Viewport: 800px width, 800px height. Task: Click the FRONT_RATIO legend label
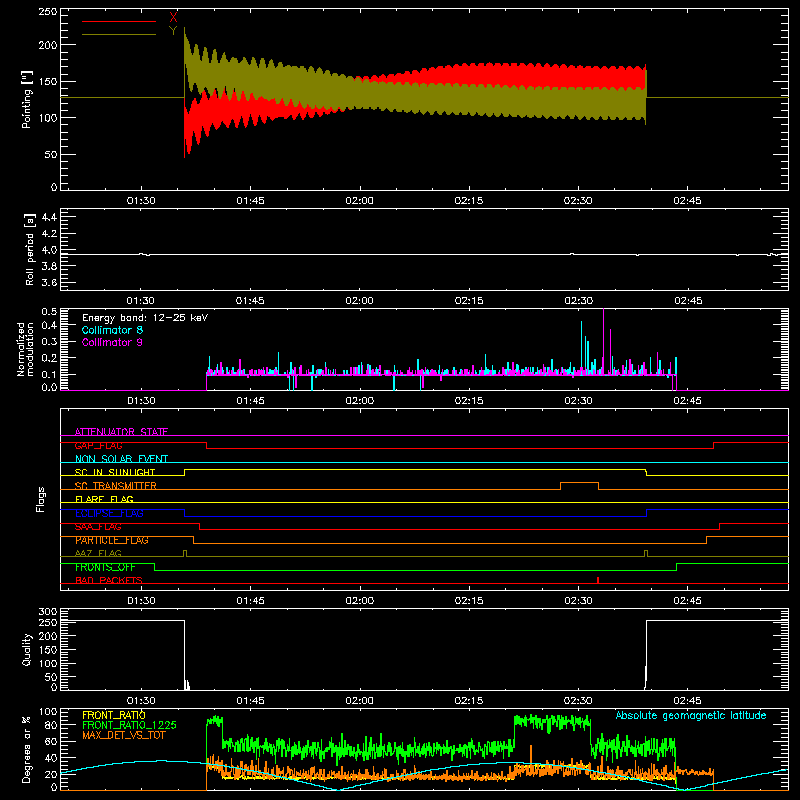[114, 715]
